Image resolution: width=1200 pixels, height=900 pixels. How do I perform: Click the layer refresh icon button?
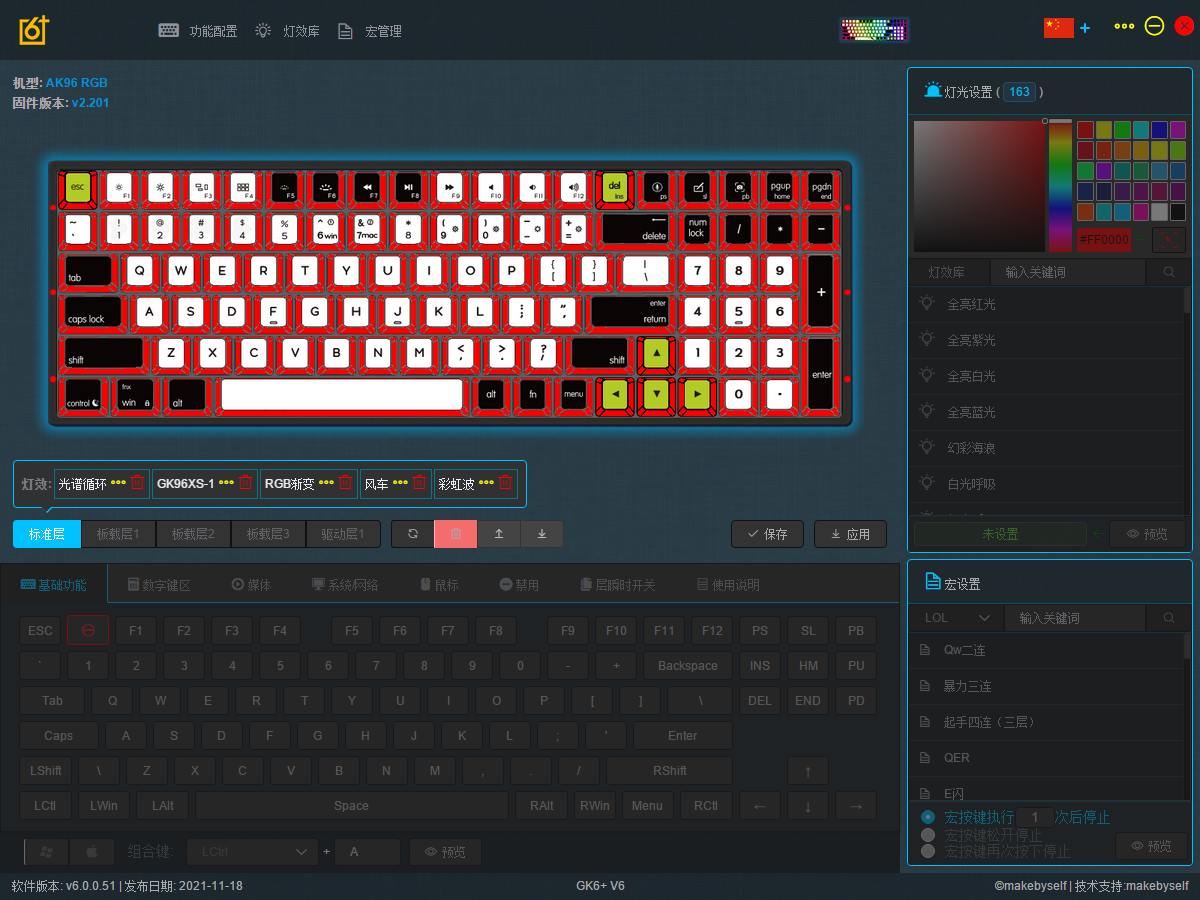pos(413,534)
